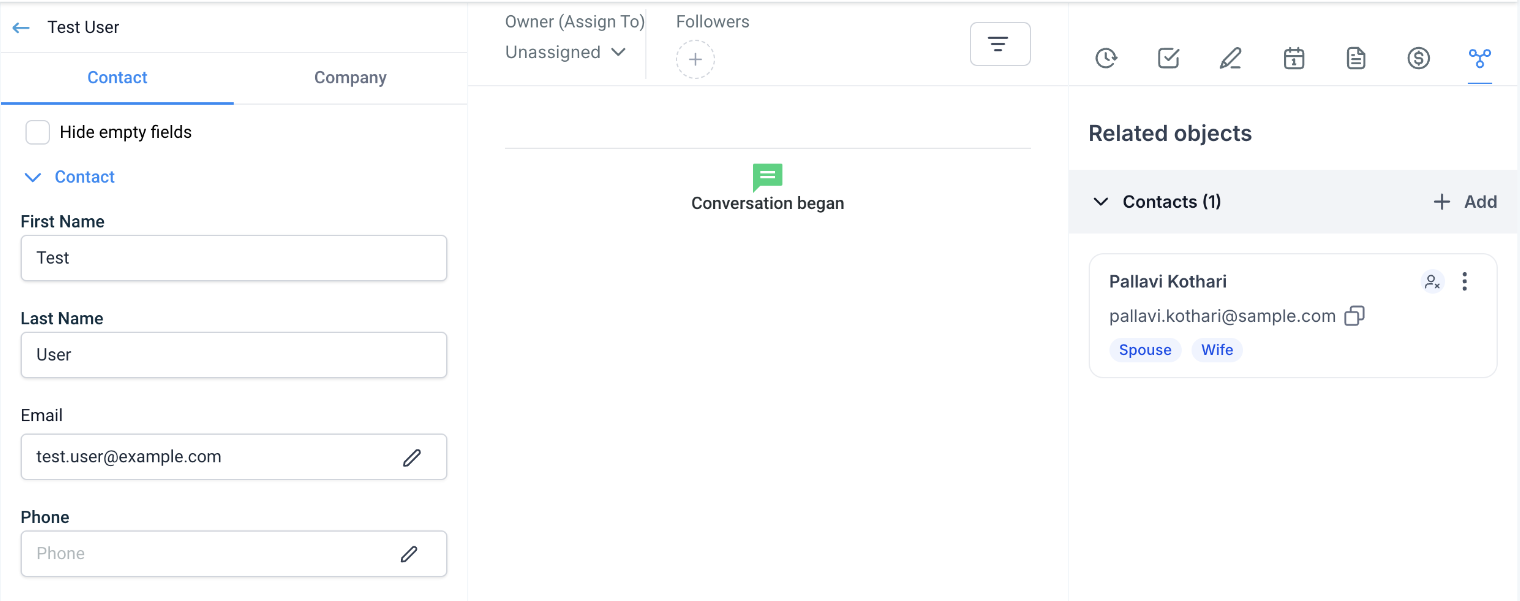Remove Pallavi Kothari's relation using person icon
This screenshot has height=601, width=1520.
coord(1433,282)
